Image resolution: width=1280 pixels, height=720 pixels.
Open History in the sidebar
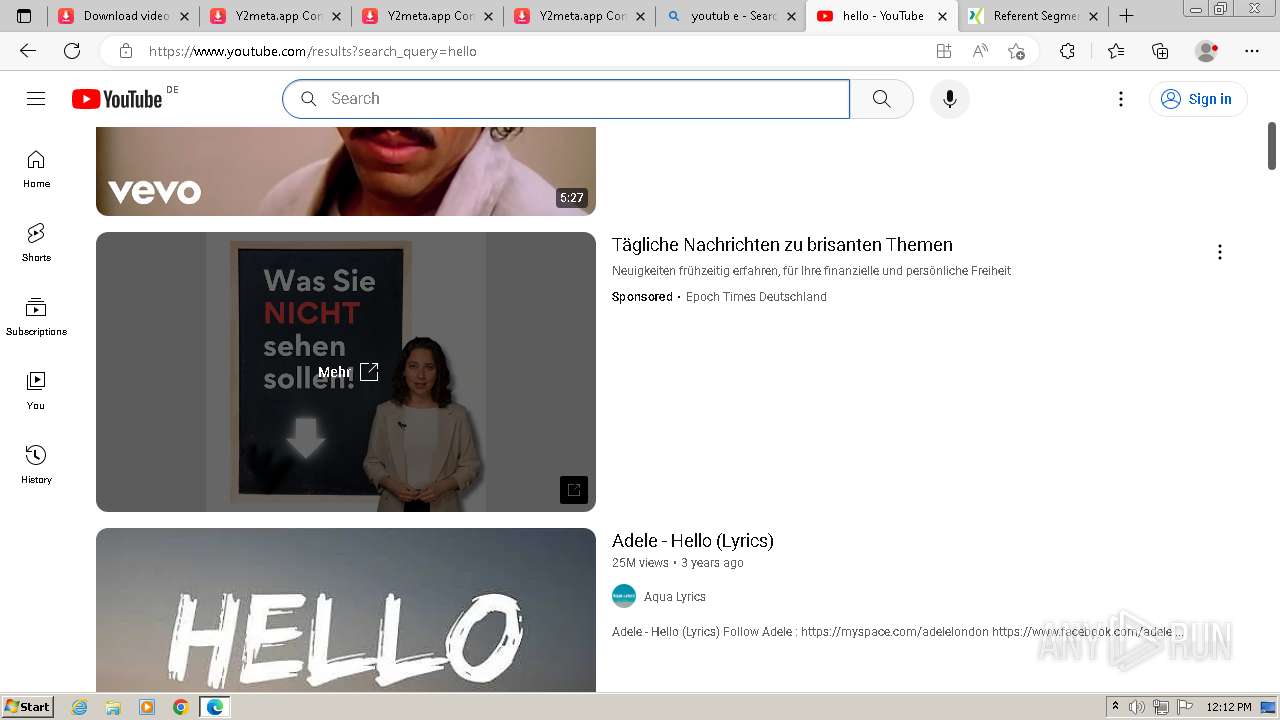click(x=36, y=465)
